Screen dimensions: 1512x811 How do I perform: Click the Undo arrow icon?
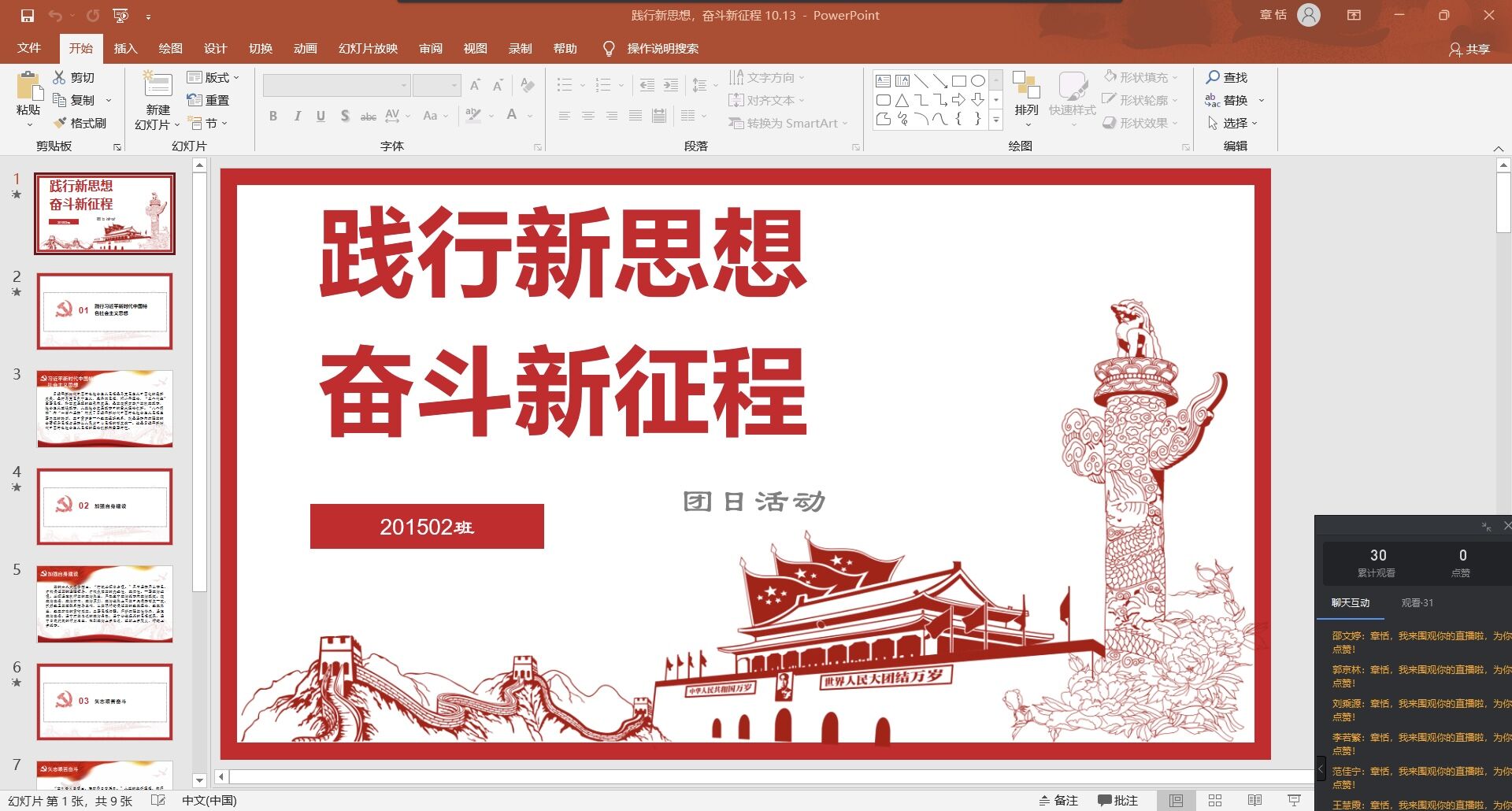point(55,16)
